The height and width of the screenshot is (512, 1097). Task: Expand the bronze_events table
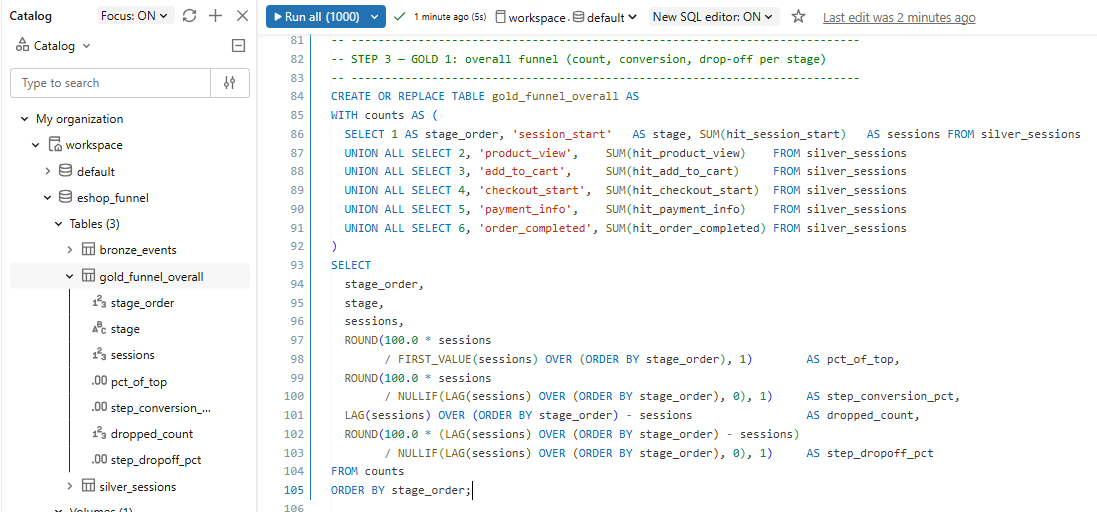(70, 250)
